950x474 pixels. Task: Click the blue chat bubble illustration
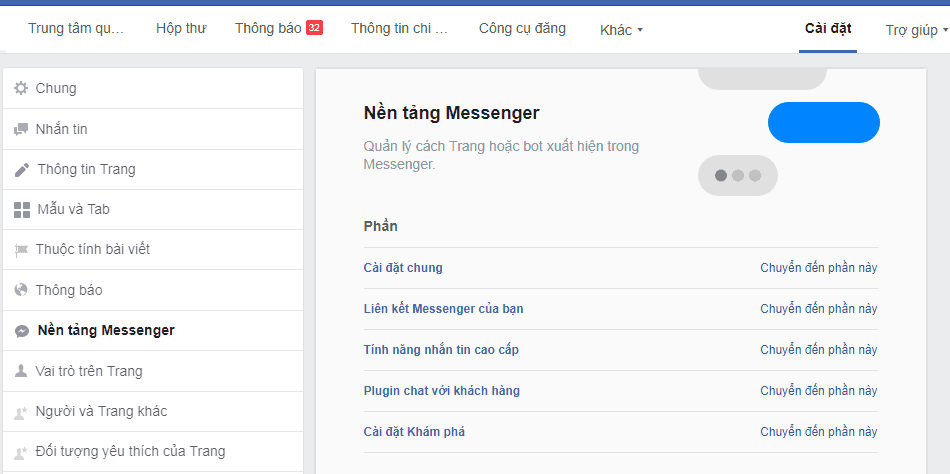(x=823, y=122)
